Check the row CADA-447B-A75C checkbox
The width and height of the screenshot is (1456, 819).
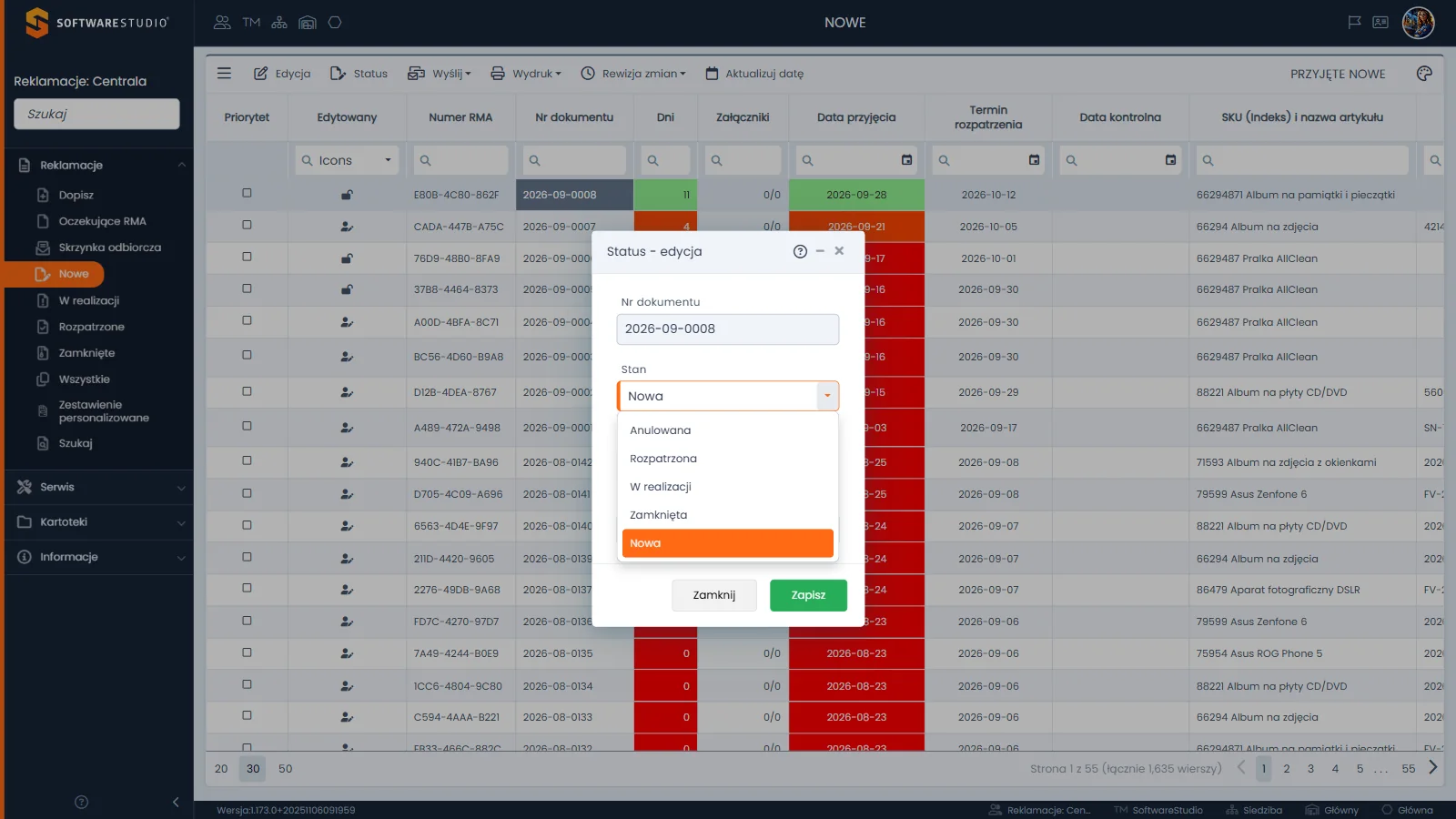point(247,225)
